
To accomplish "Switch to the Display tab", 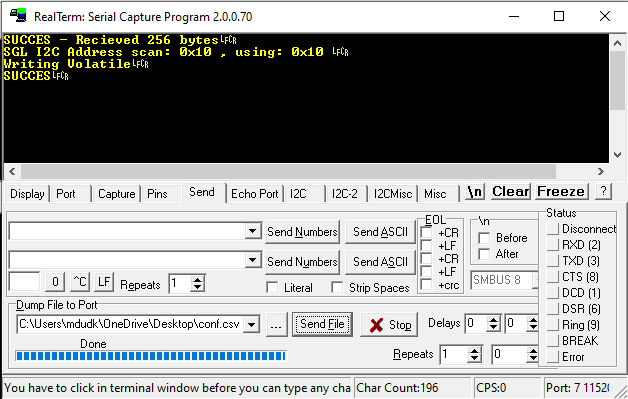I will pyautogui.click(x=27, y=194).
